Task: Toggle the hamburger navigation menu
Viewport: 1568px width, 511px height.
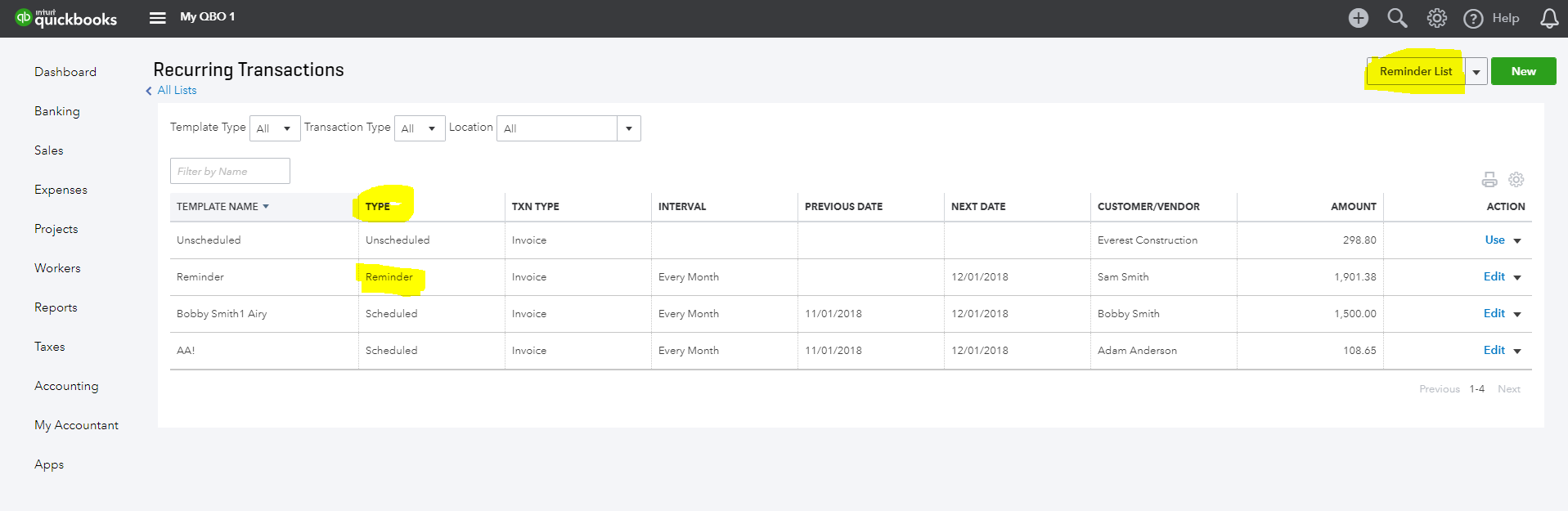Action: point(157,18)
